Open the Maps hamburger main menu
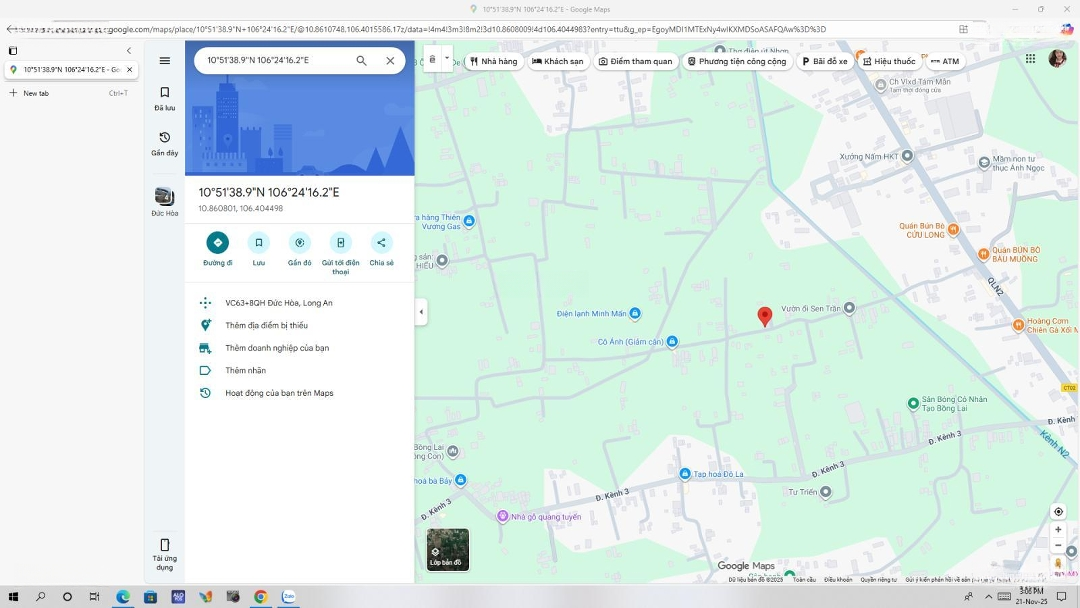Screen dimensions: 1080x608 (165, 61)
